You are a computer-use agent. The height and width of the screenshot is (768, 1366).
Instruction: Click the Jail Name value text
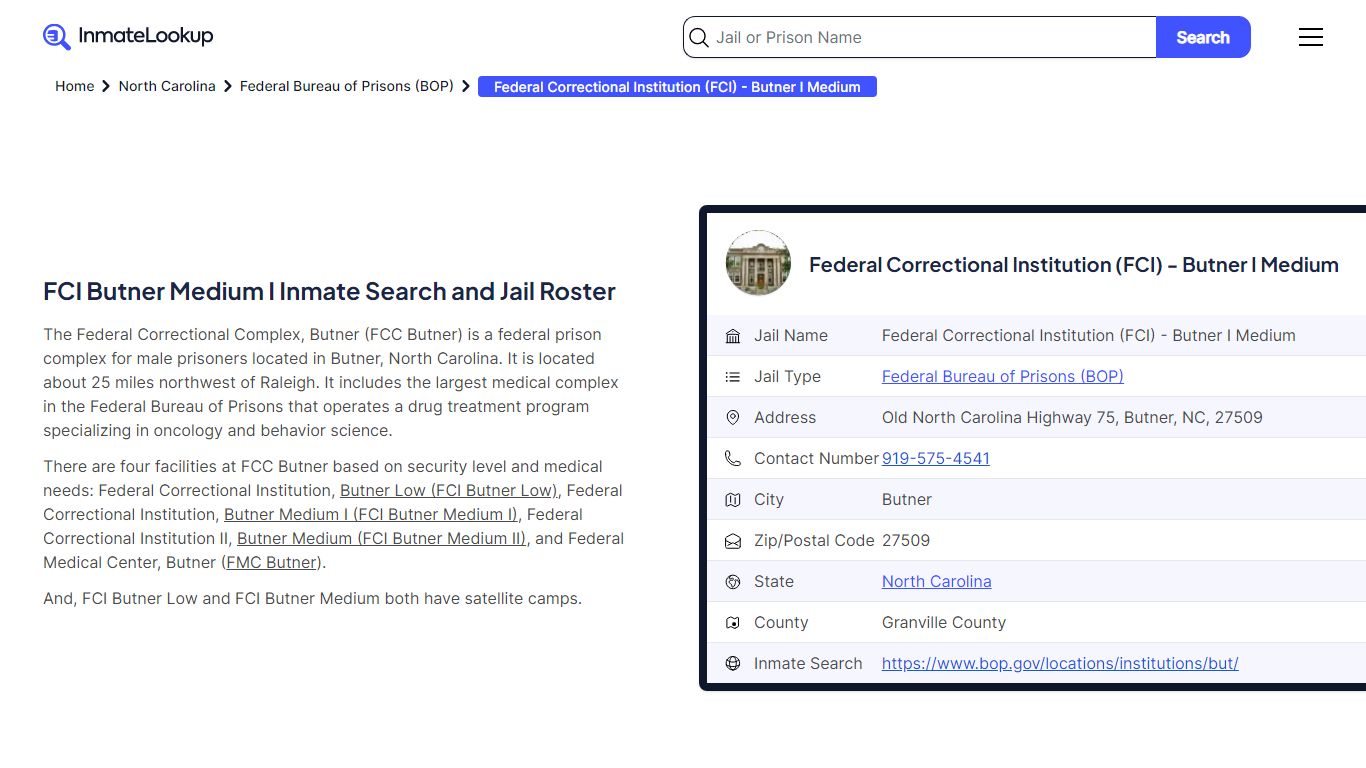1089,335
